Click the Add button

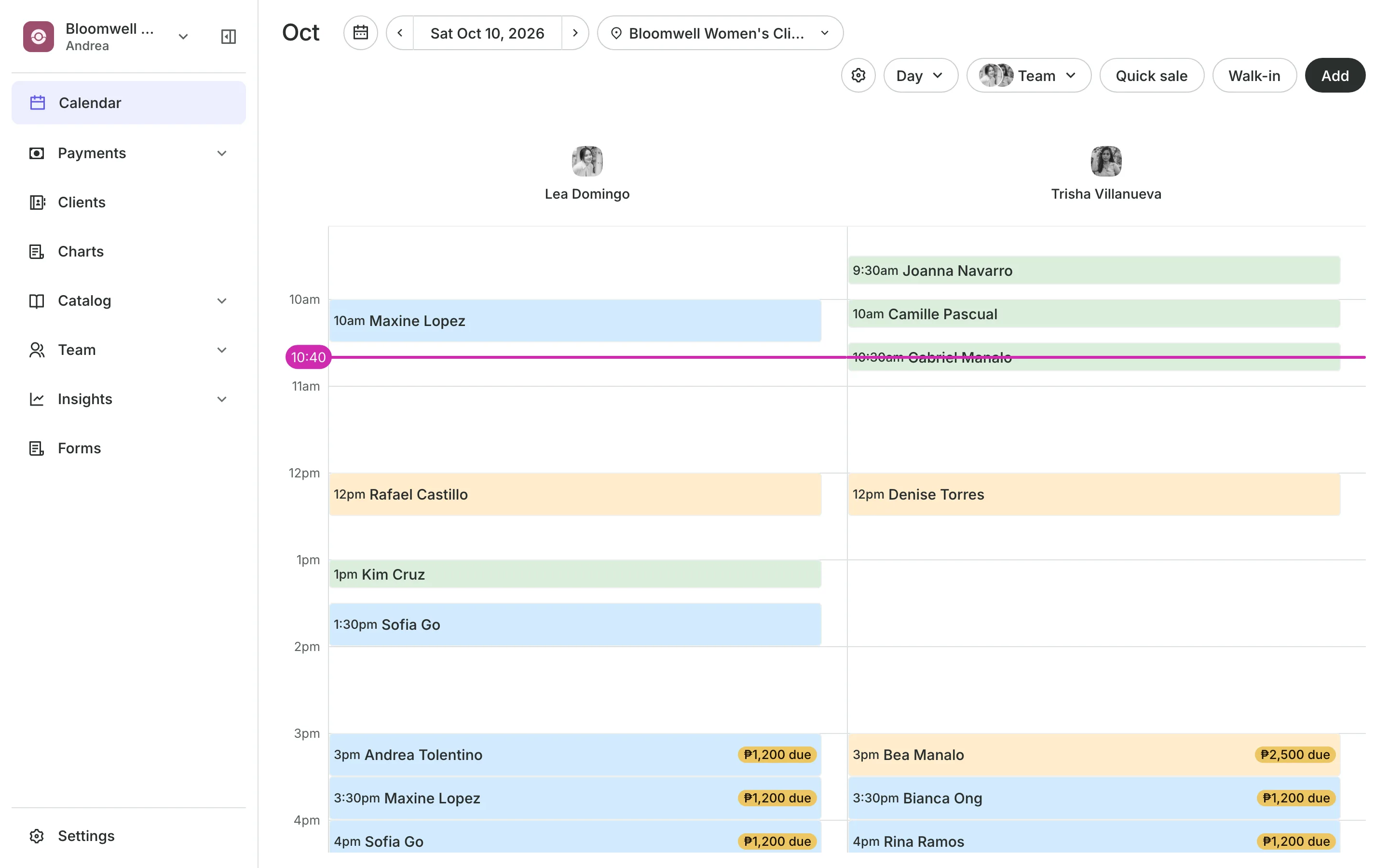click(1335, 75)
